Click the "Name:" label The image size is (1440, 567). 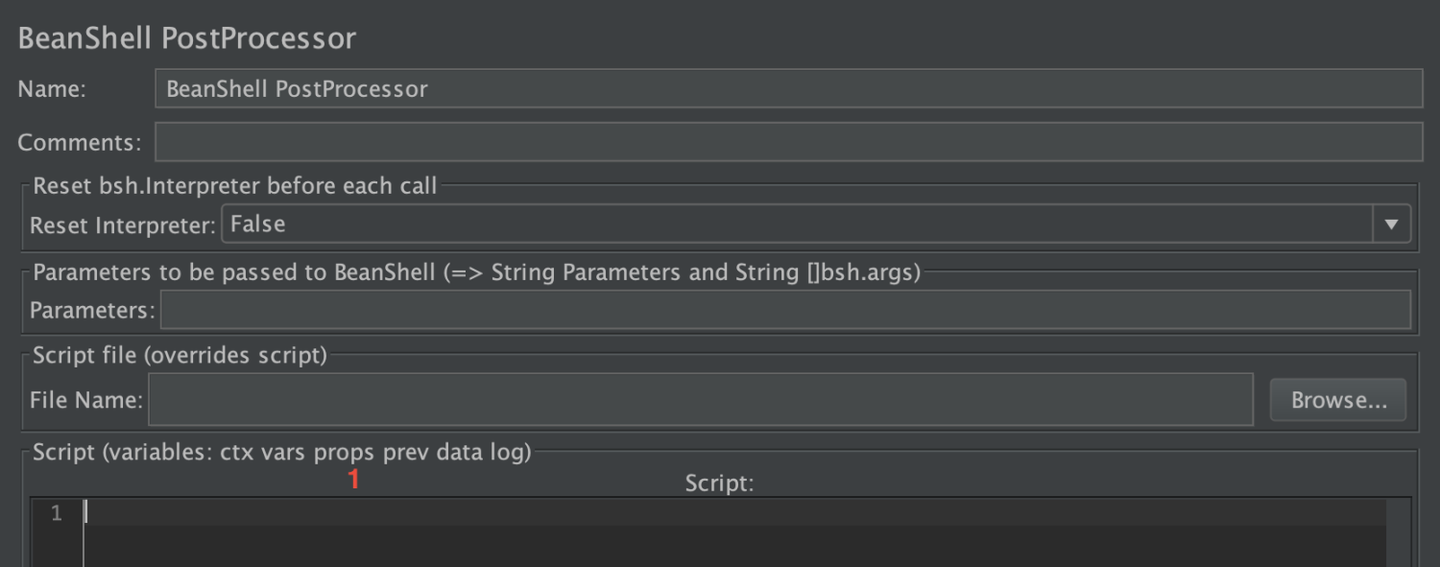tap(52, 88)
